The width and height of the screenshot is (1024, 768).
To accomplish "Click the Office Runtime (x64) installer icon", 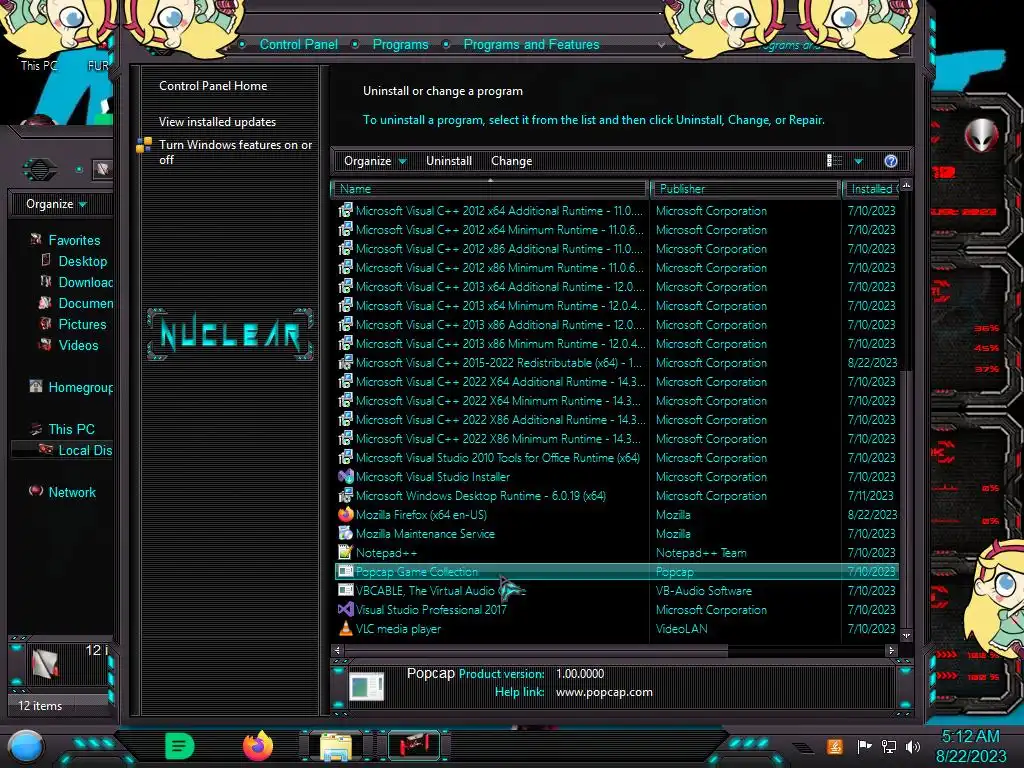I will coord(345,458).
